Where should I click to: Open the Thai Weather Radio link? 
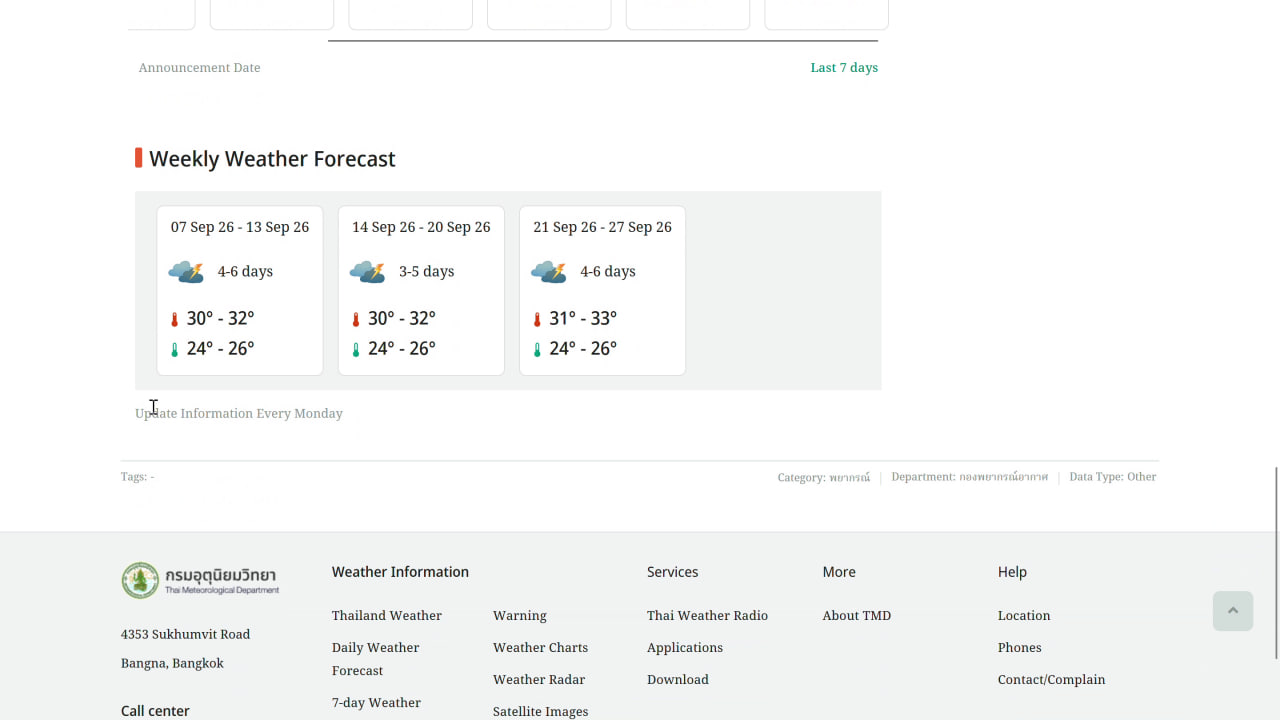[x=707, y=616]
